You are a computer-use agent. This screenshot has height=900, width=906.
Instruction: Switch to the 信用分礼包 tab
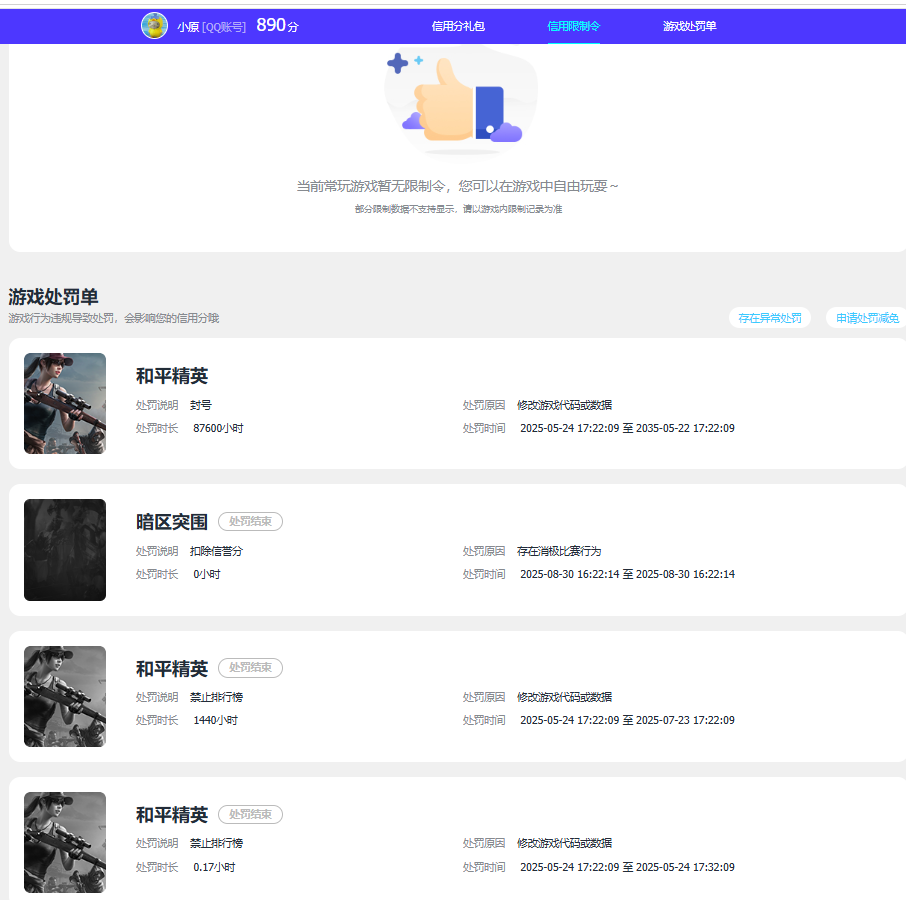(x=458, y=26)
